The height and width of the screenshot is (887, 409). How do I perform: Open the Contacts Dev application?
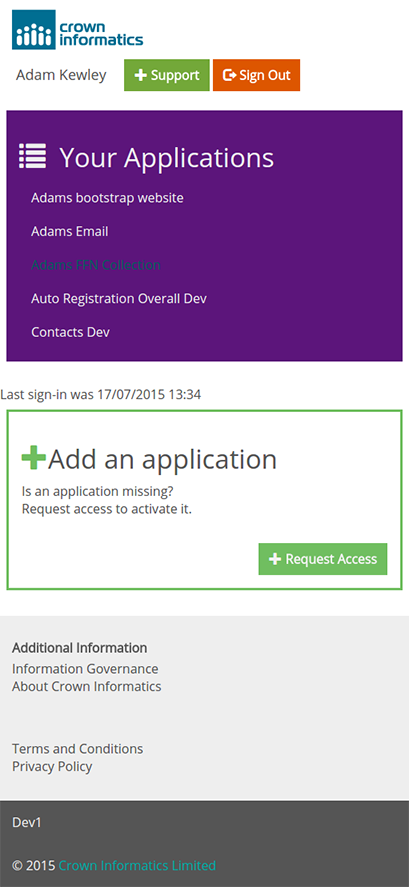pos(70,331)
